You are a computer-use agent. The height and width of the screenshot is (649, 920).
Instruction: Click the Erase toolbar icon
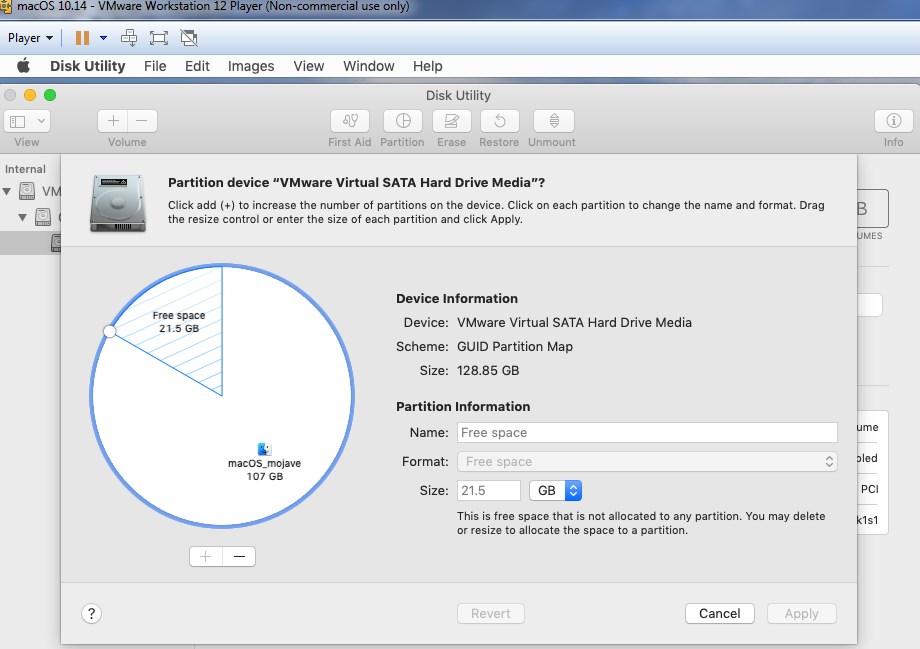click(451, 121)
